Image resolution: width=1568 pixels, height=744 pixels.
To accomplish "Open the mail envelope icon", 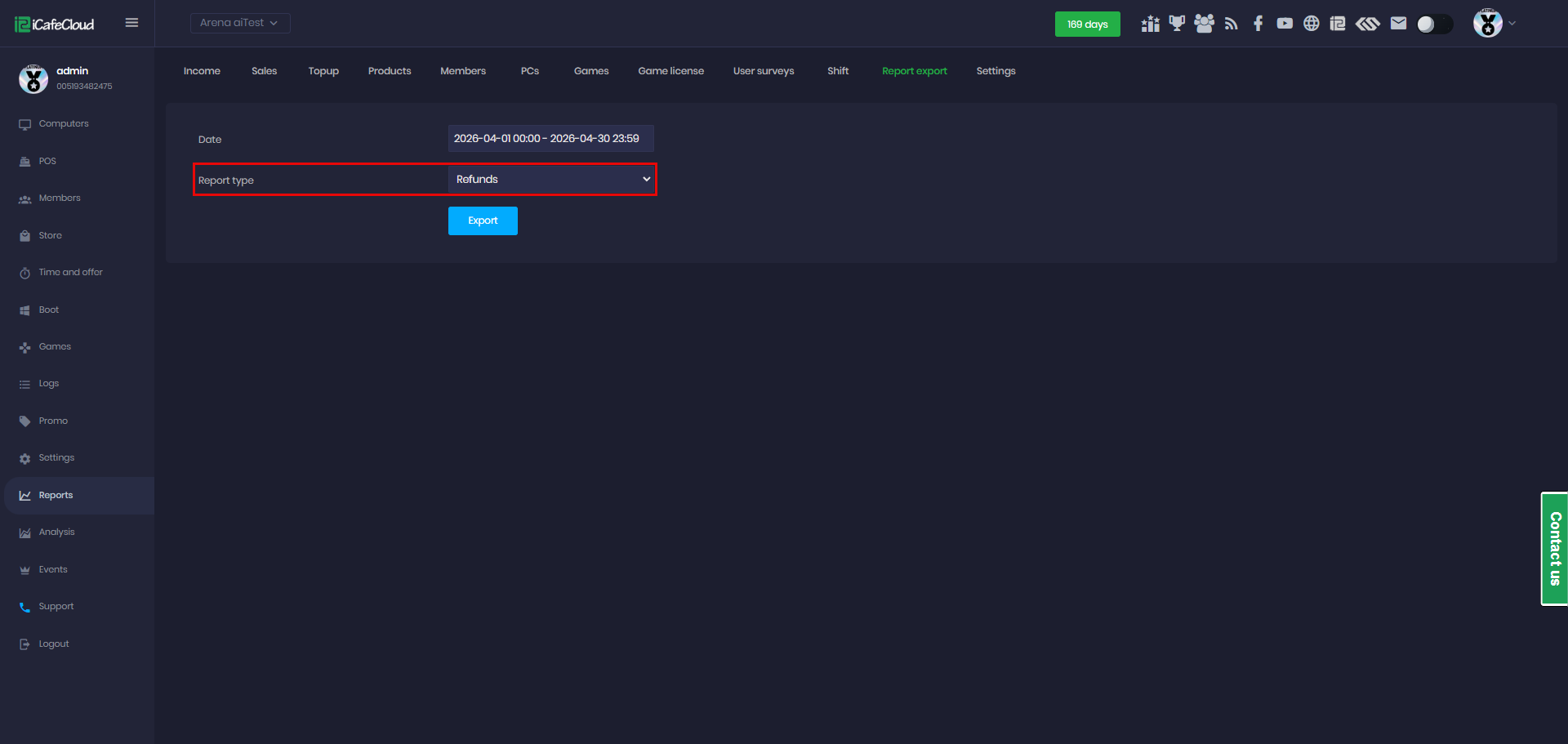I will (1399, 24).
